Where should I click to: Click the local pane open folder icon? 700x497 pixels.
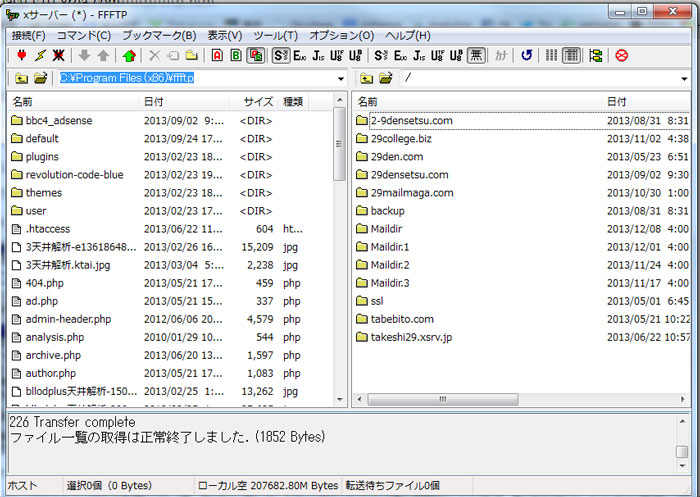(40, 78)
